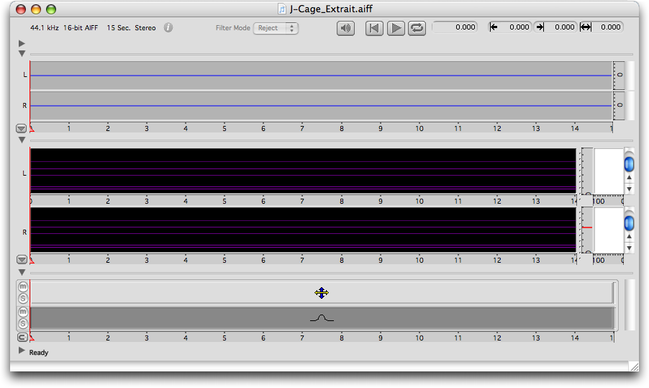Click the selection end arrow icon
The image size is (649, 388).
click(x=540, y=27)
